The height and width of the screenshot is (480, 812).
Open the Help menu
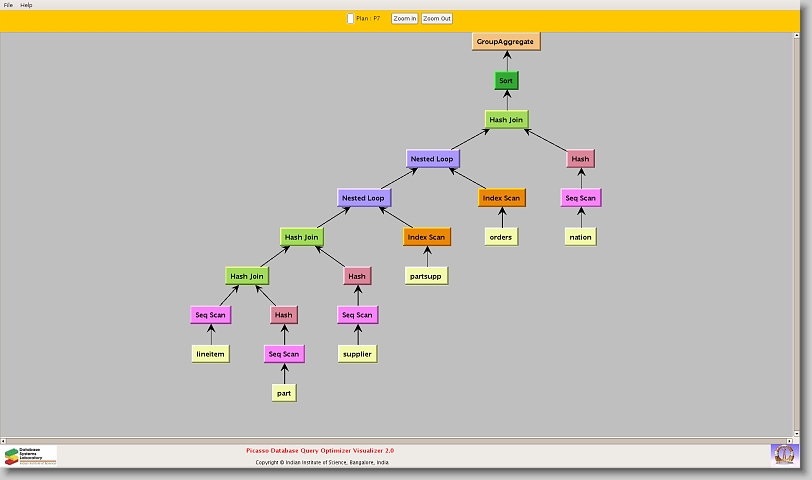coord(26,5)
